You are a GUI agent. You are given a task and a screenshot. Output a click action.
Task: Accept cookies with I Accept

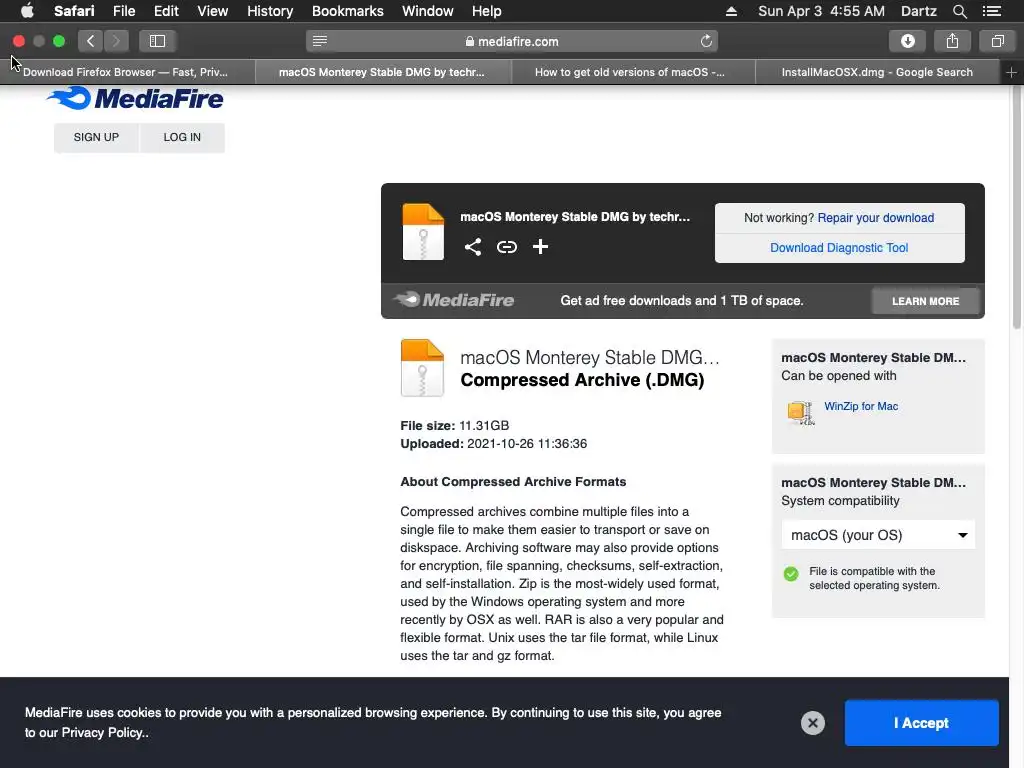(x=921, y=723)
